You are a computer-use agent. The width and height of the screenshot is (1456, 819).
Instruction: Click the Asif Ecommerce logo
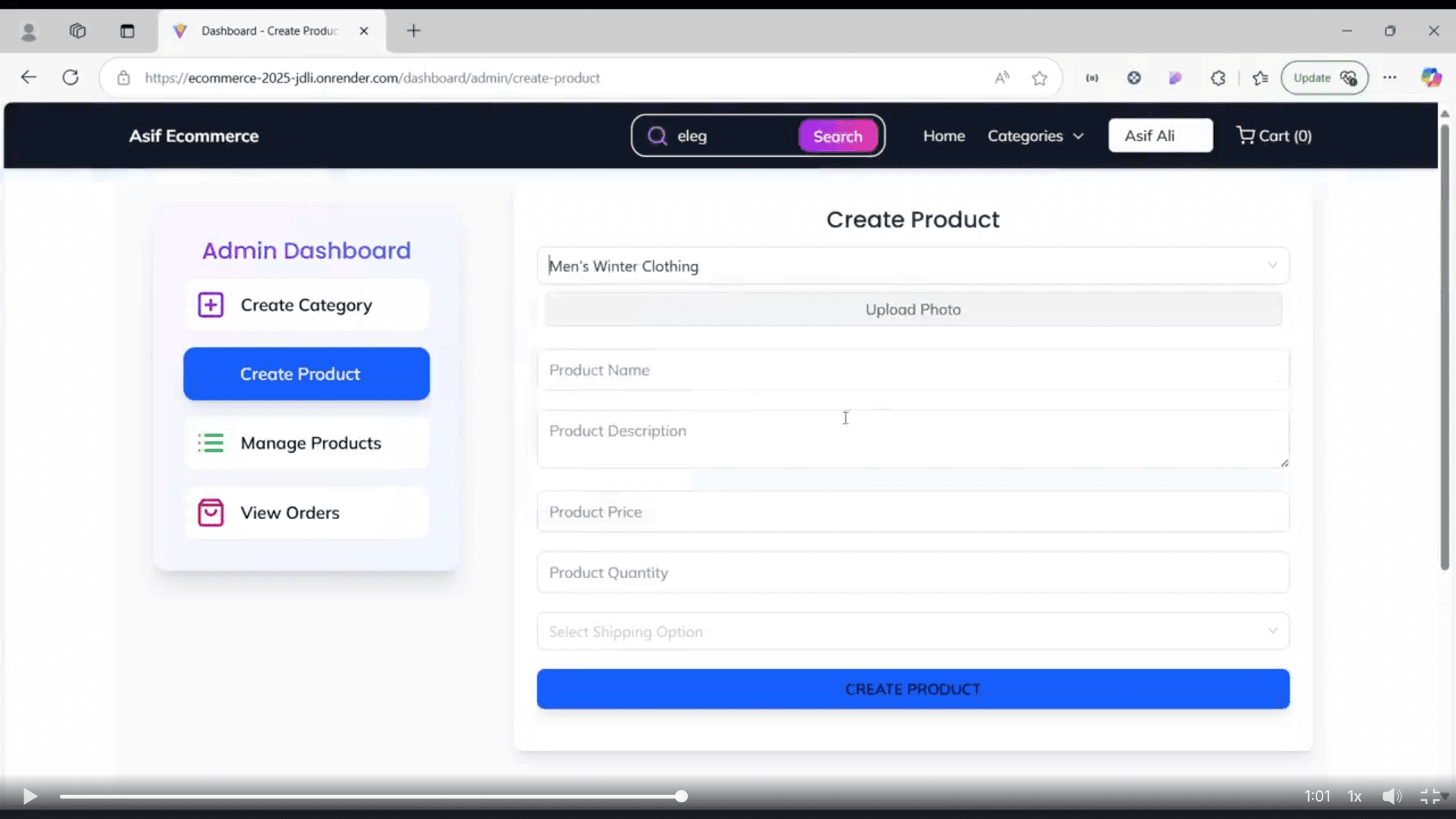[194, 136]
